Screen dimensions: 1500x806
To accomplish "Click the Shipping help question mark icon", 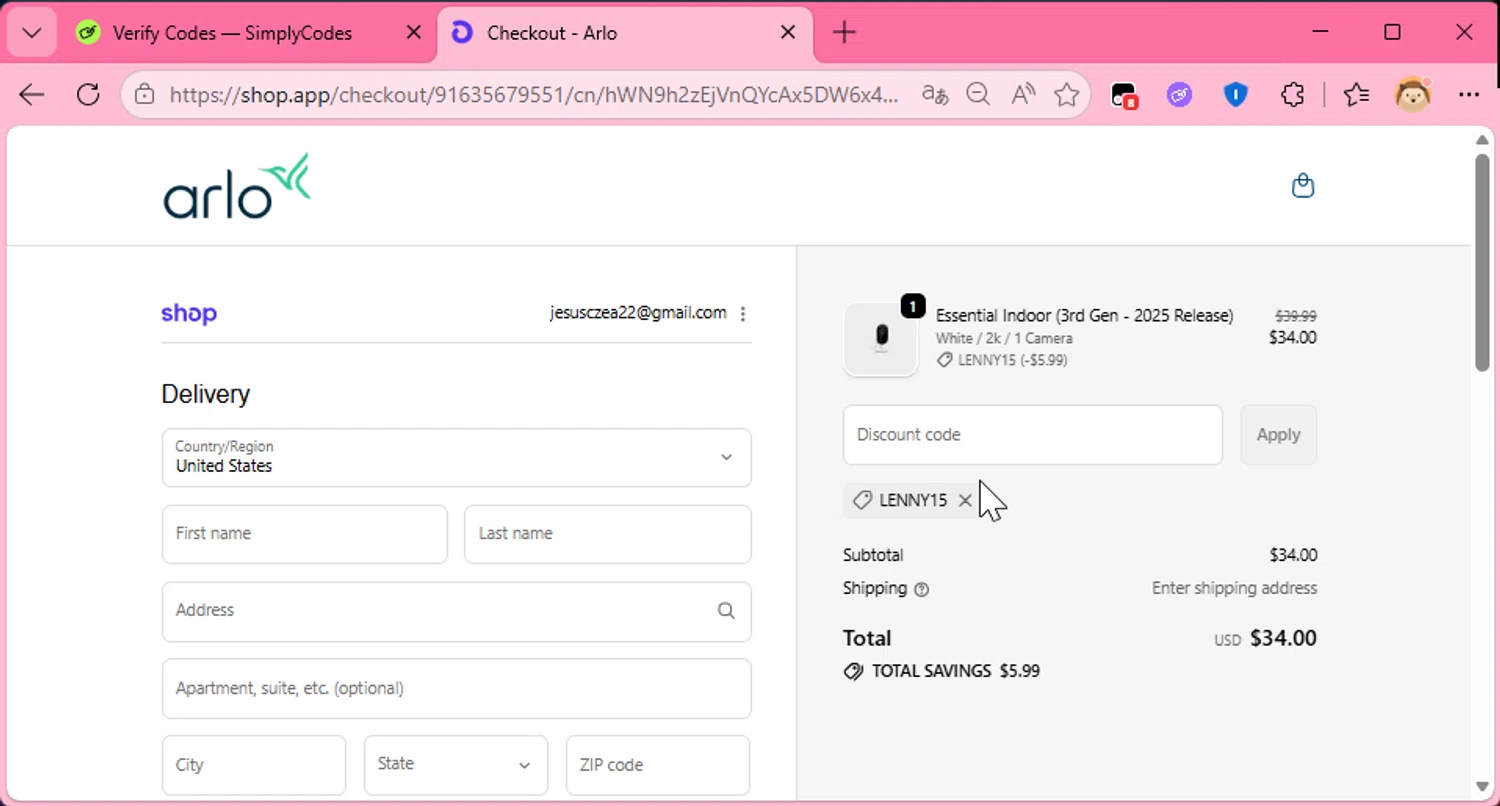I will (922, 589).
